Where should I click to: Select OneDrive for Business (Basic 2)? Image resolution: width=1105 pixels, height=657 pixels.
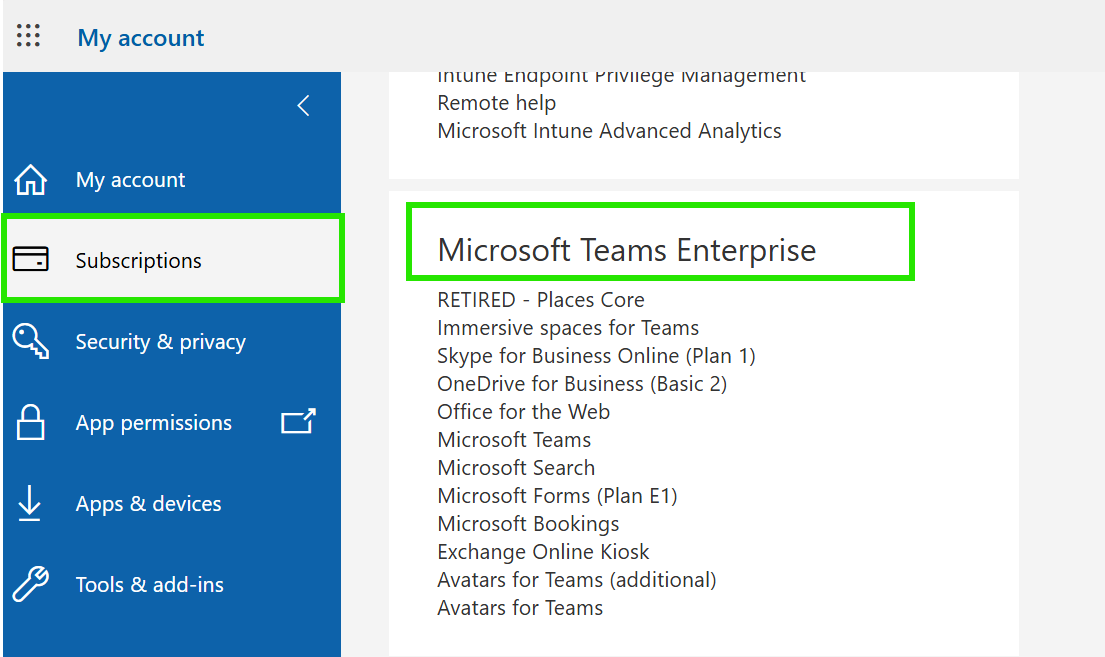(582, 384)
